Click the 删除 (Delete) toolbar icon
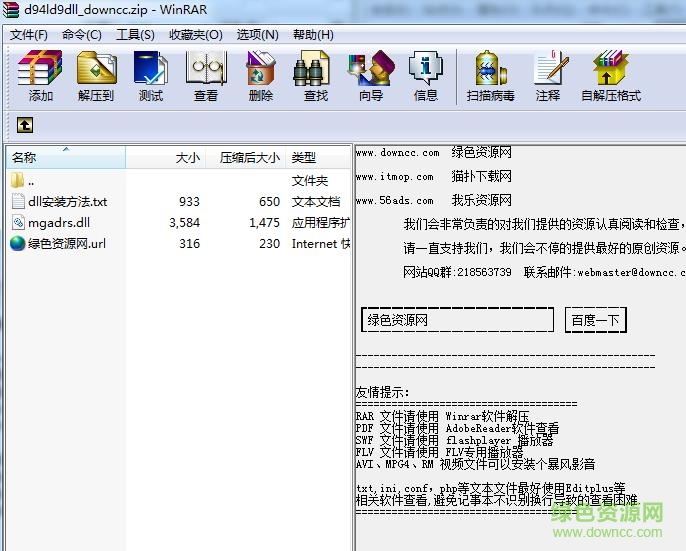686x551 pixels. pos(261,76)
